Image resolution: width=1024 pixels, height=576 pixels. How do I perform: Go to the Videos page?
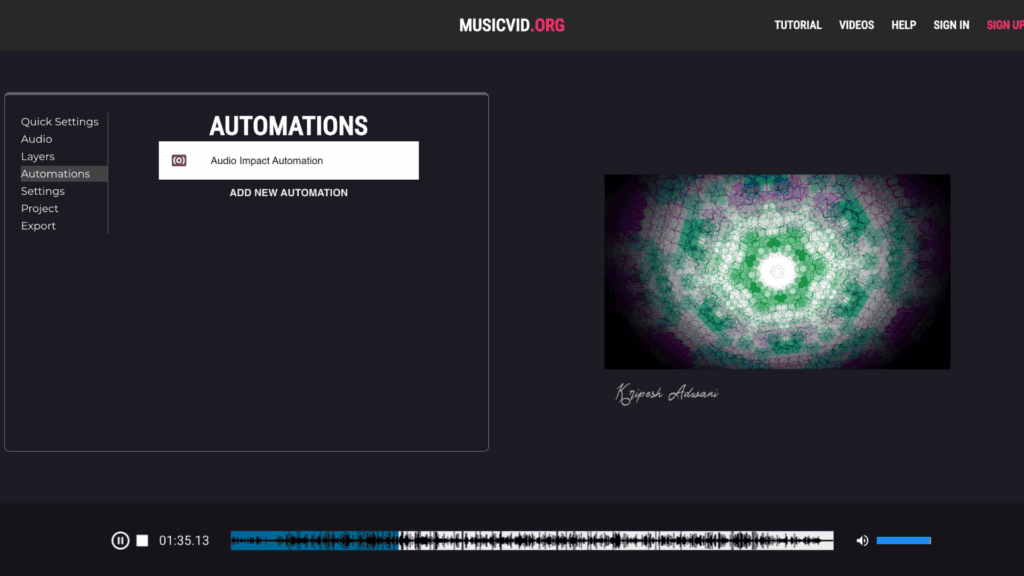857,25
